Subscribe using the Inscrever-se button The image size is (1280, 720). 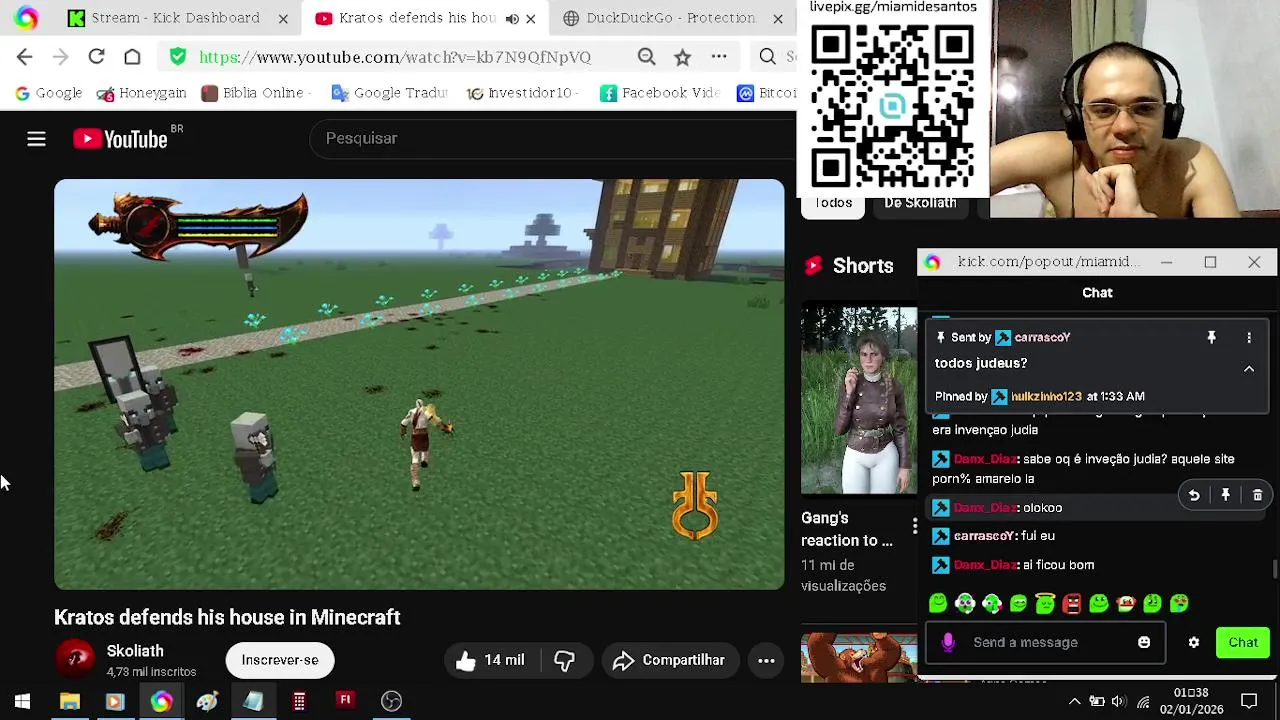click(280, 660)
